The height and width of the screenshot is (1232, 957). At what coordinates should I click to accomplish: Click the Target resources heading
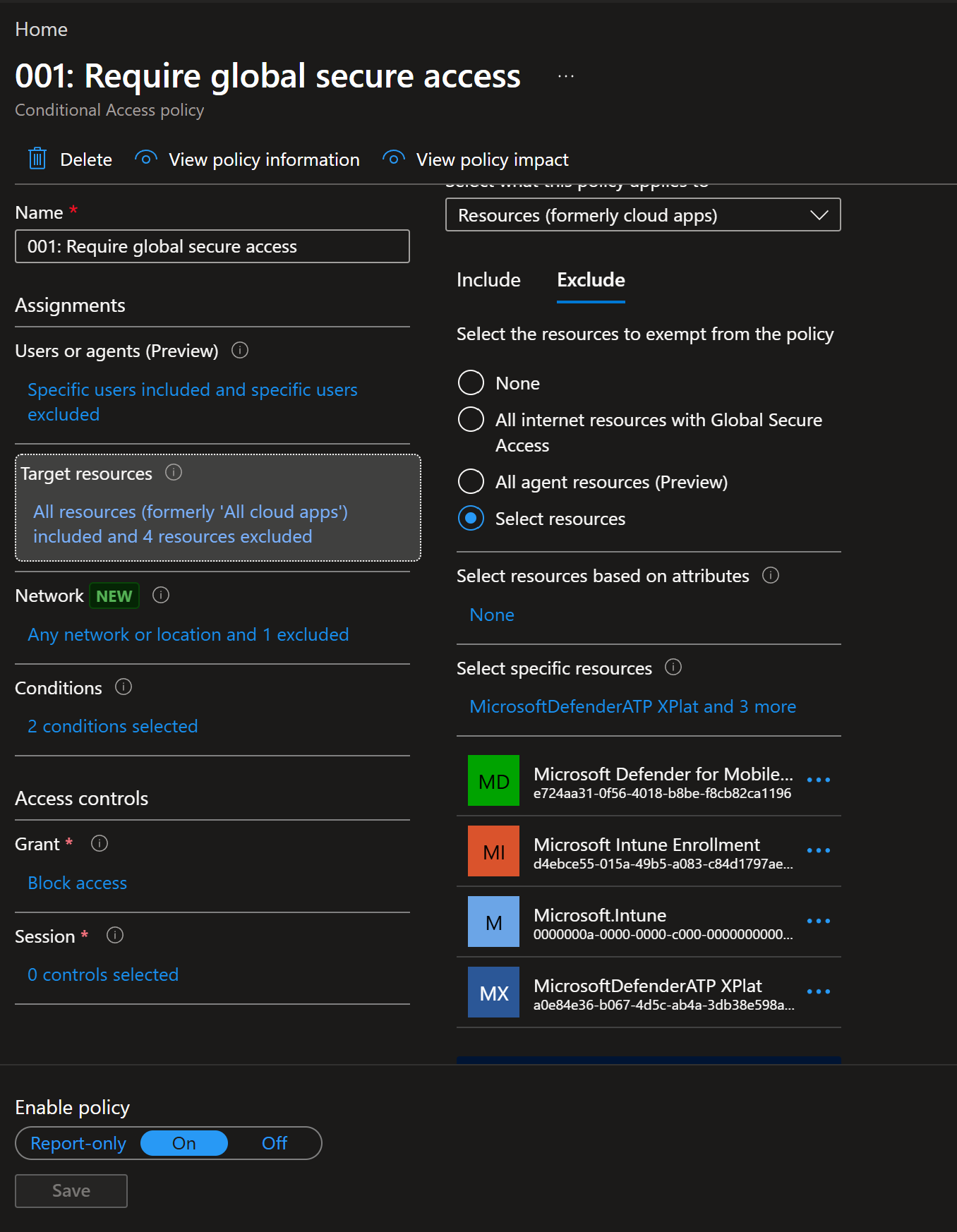coord(86,473)
